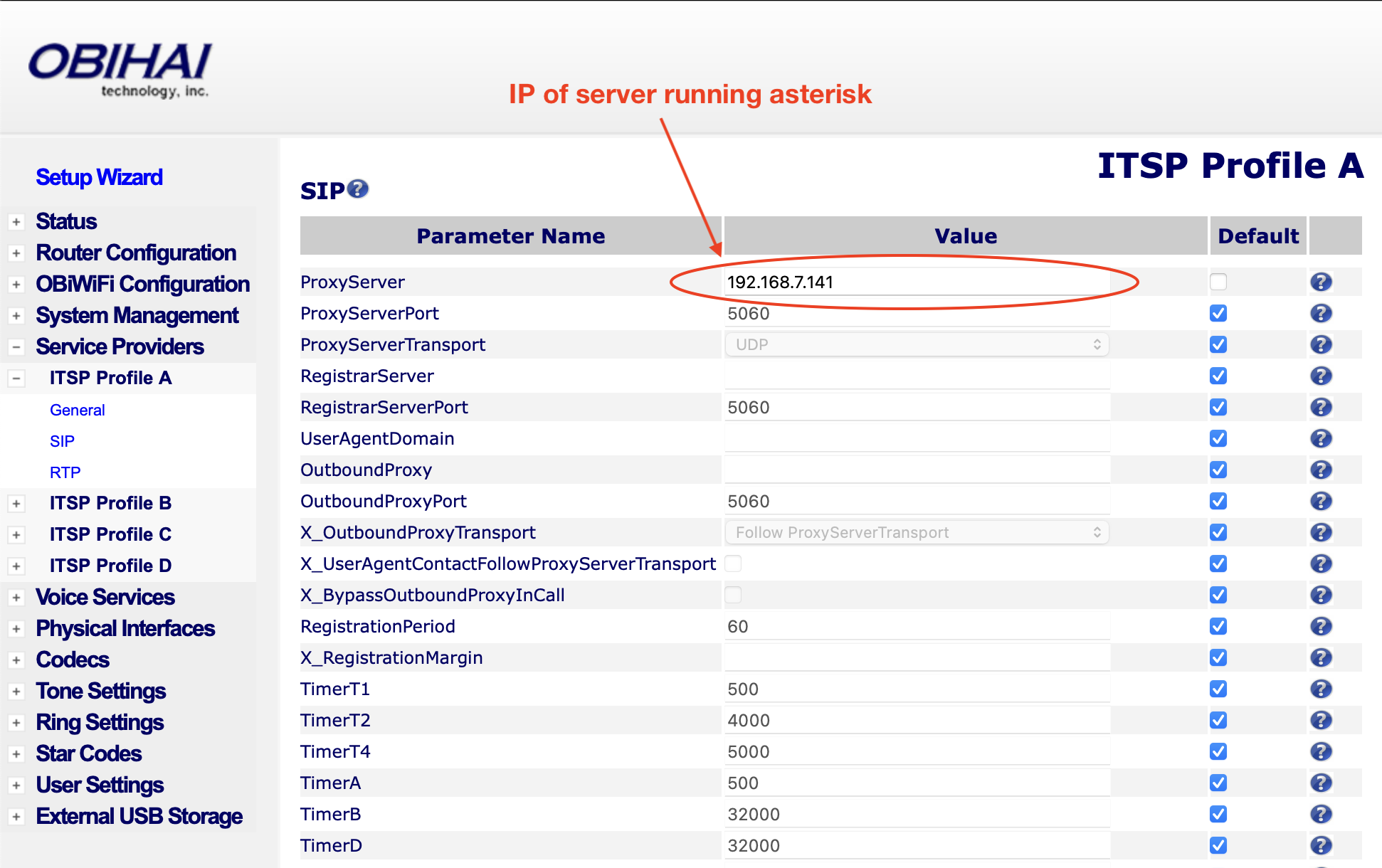Open help for TimerT1 parameter
Viewport: 1382px width, 868px height.
[x=1321, y=689]
